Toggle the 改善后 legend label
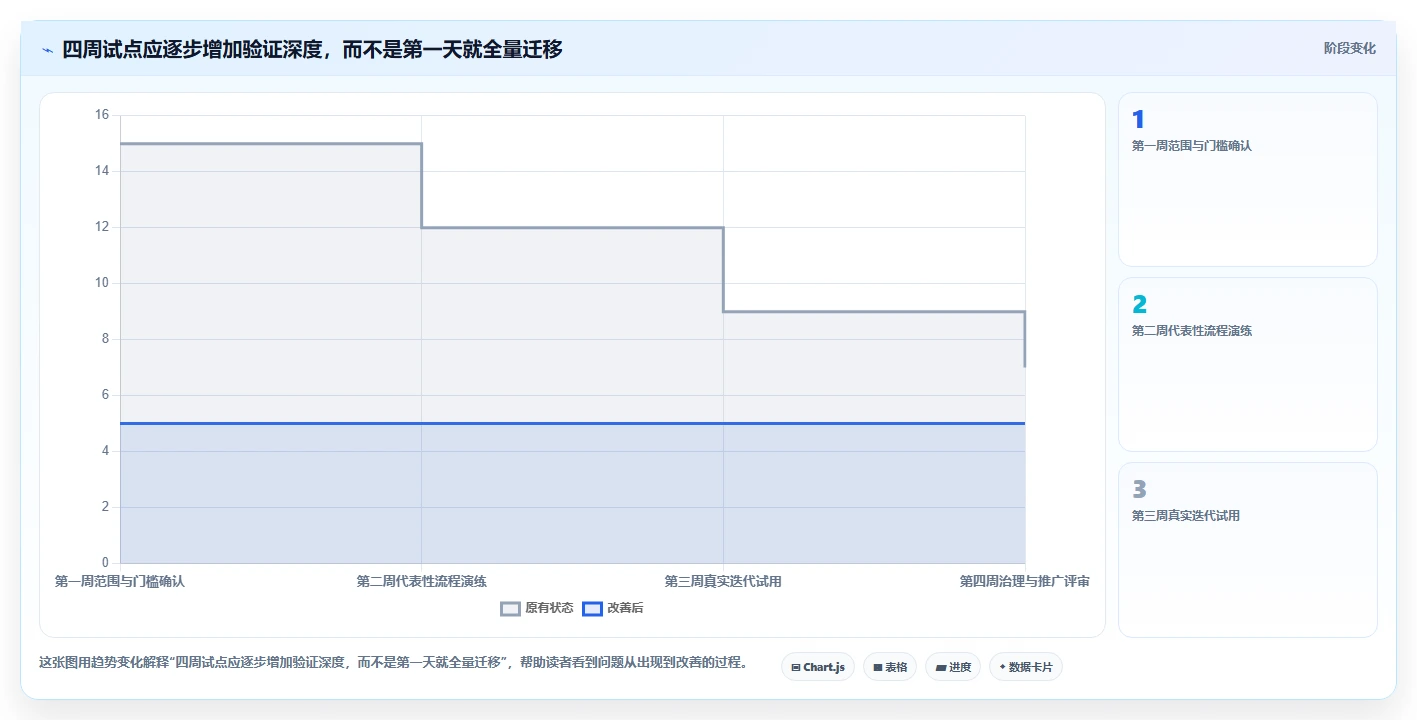The width and height of the screenshot is (1417, 720). click(x=625, y=608)
